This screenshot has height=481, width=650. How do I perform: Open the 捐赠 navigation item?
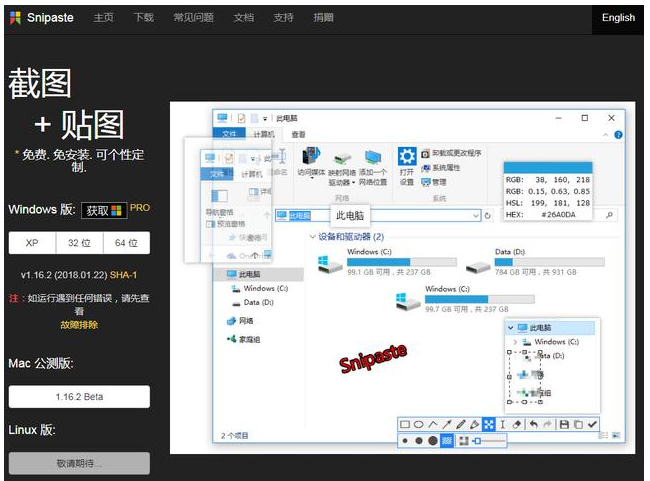pyautogui.click(x=323, y=17)
